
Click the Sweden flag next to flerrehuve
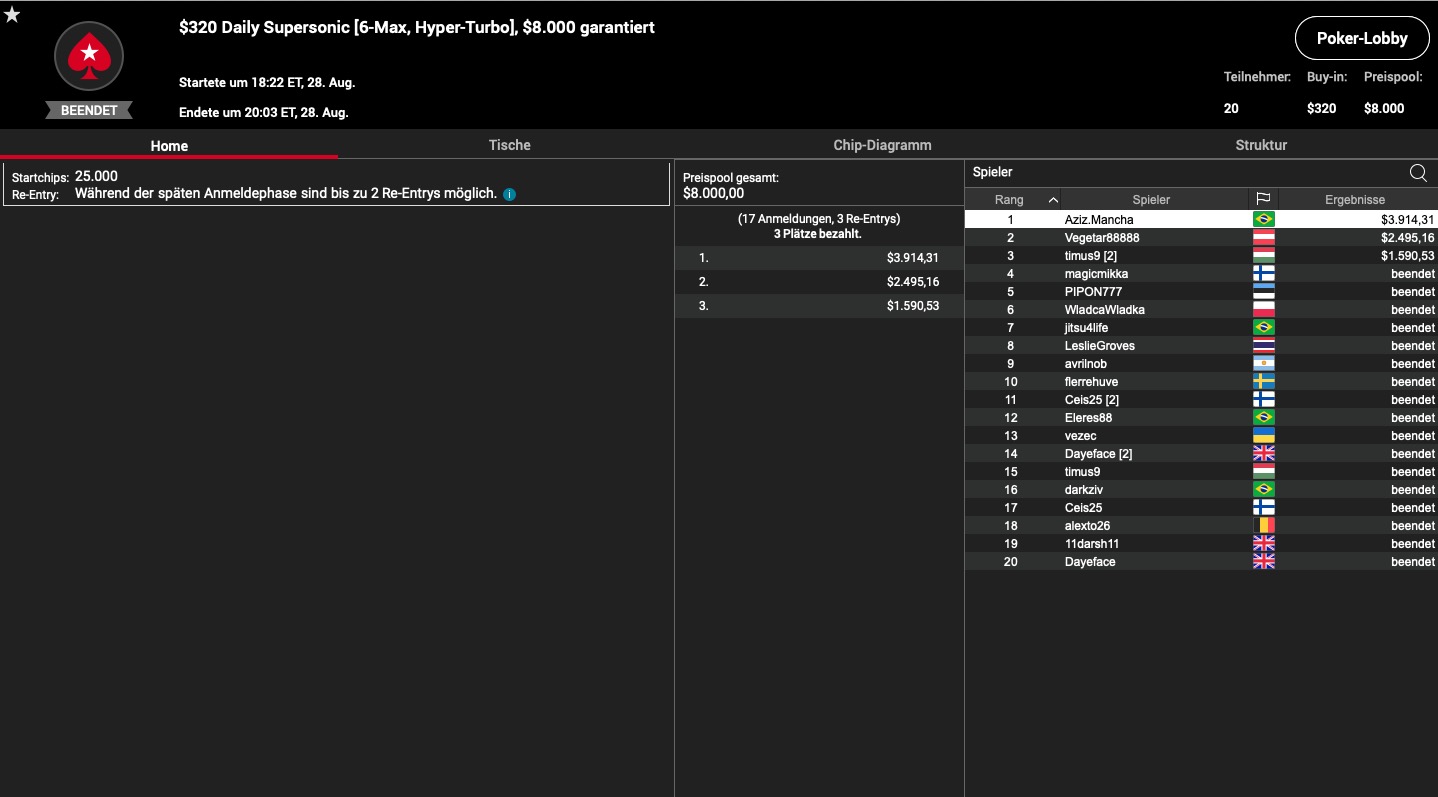pyautogui.click(x=1263, y=382)
